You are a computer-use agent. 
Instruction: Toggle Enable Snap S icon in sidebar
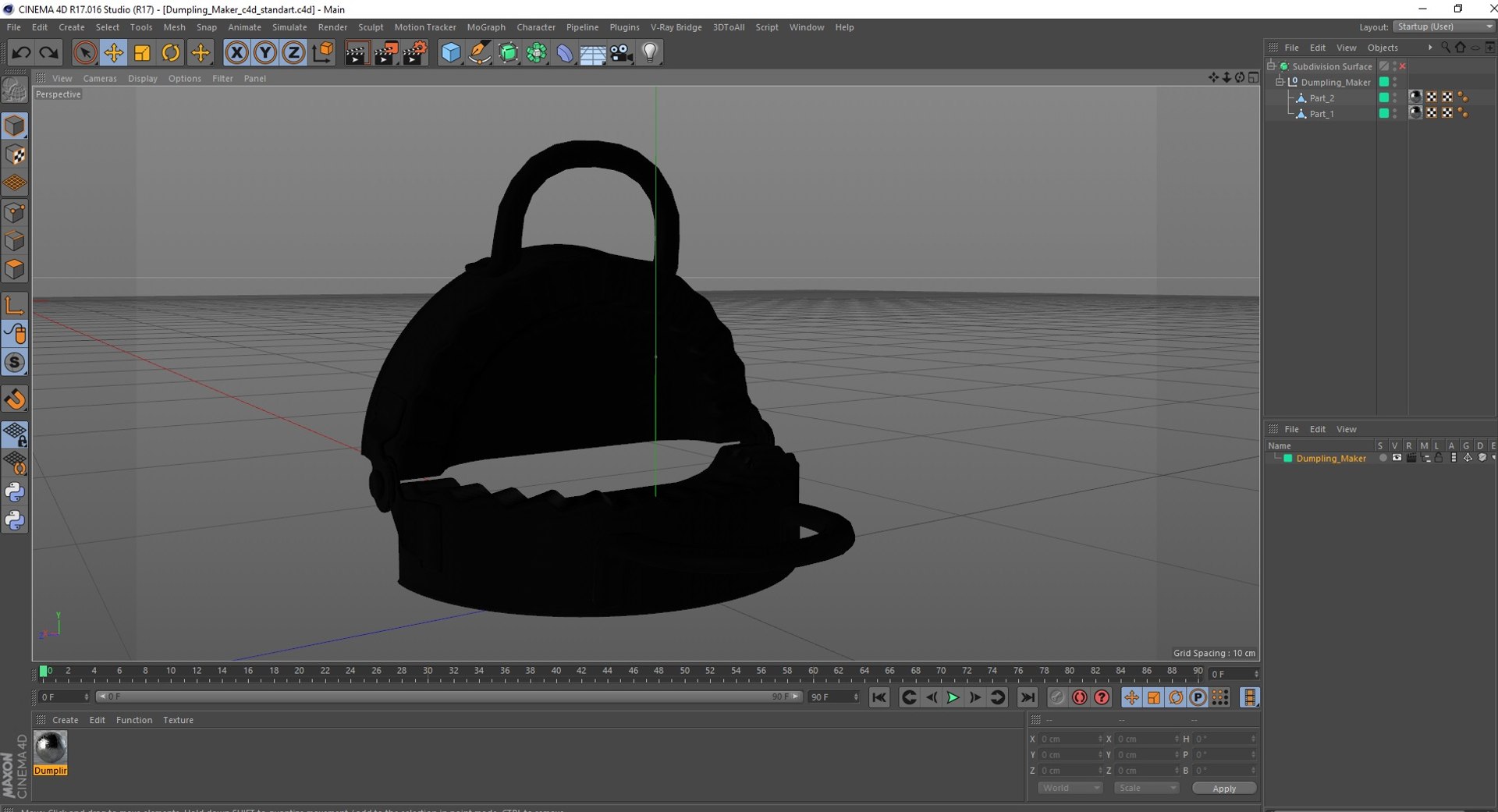15,363
